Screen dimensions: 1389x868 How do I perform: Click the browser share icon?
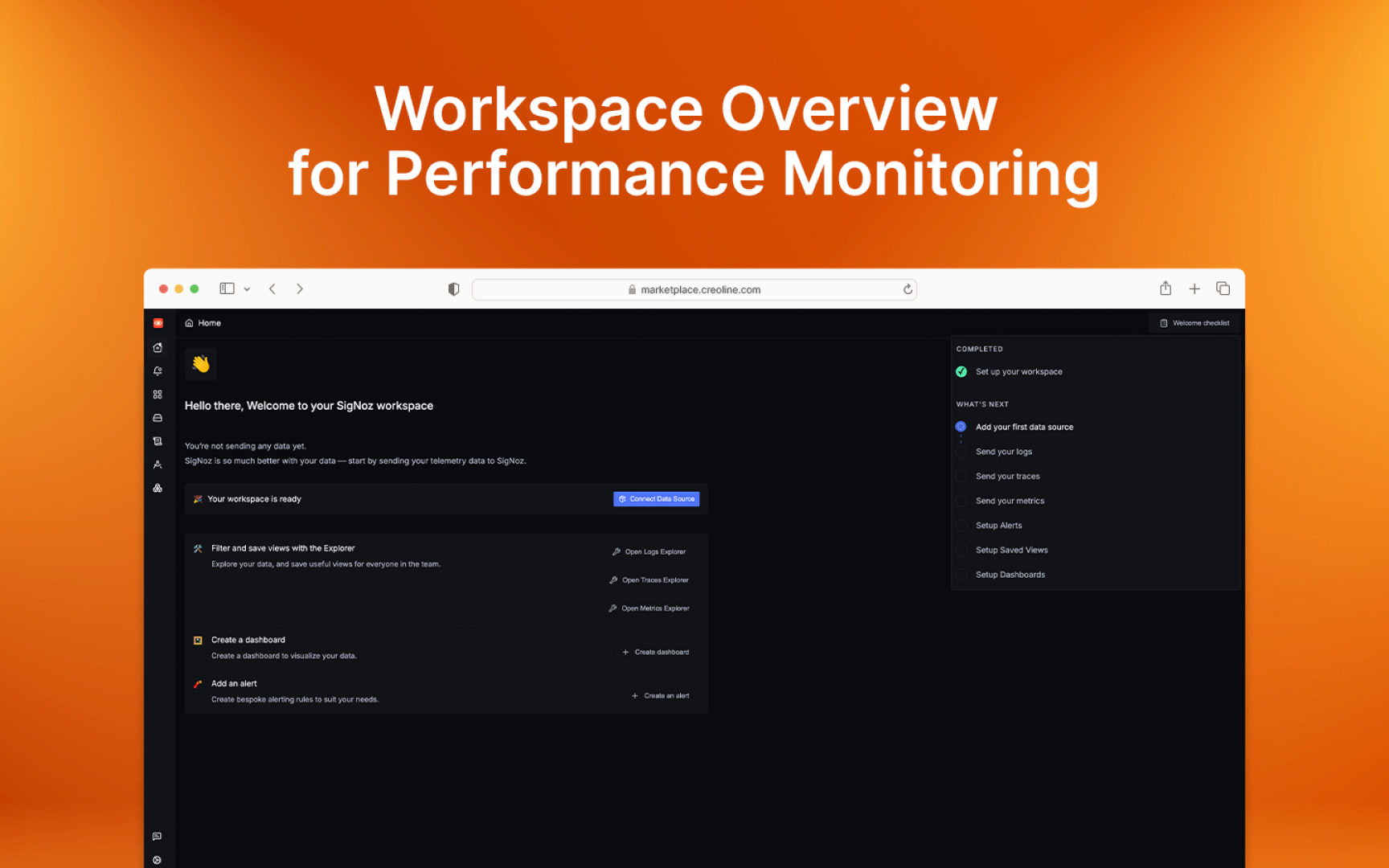coord(1166,288)
